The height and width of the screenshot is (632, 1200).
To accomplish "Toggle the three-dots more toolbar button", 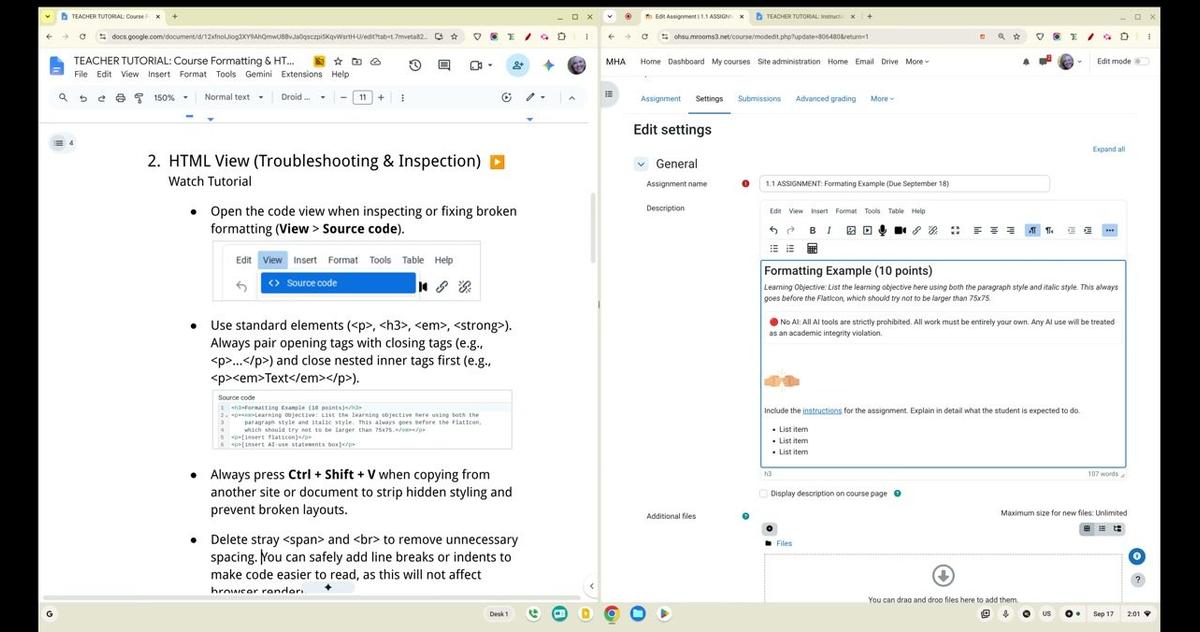I will (x=1109, y=230).
